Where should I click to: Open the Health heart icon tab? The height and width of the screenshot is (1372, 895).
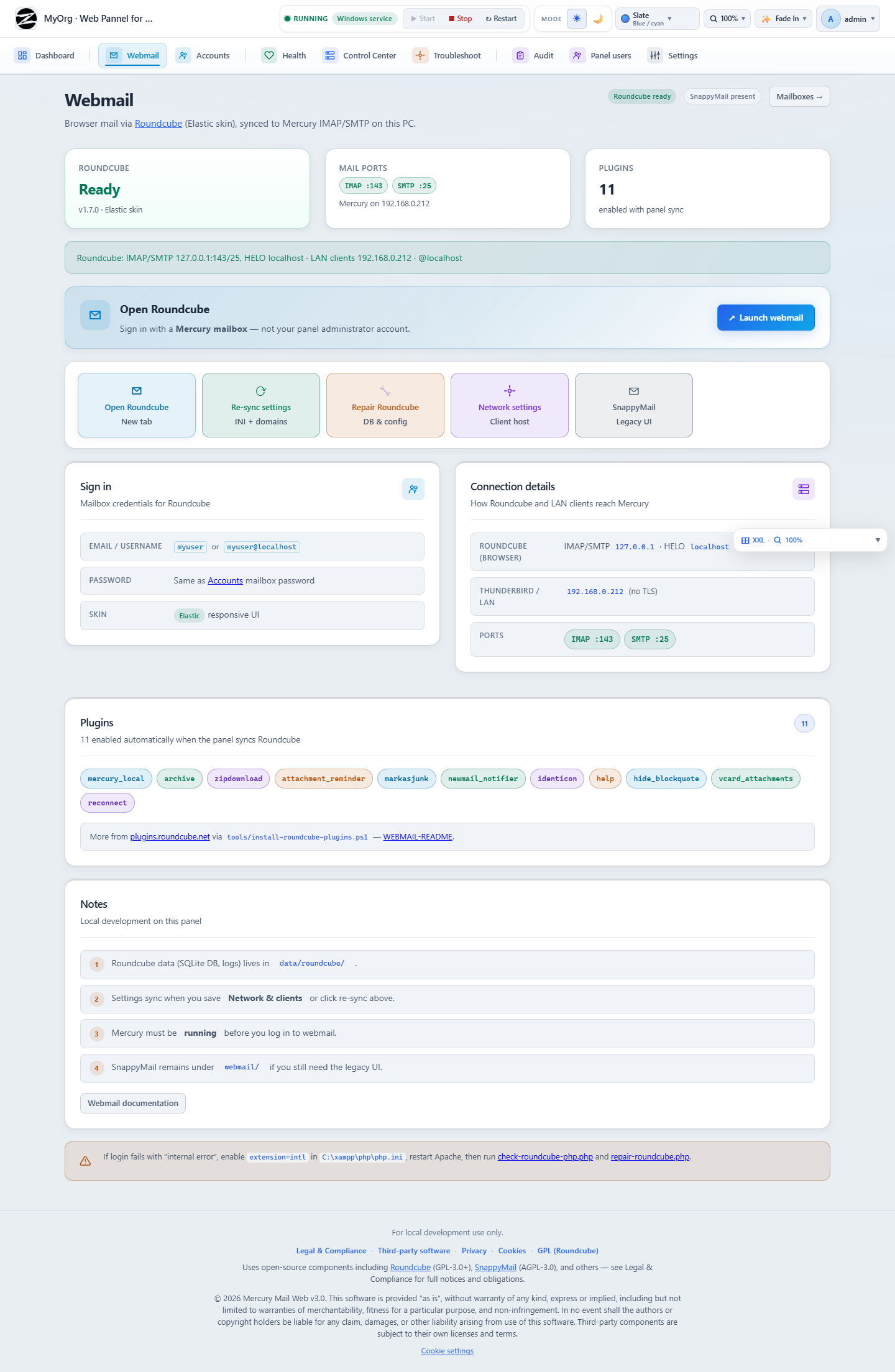click(269, 55)
